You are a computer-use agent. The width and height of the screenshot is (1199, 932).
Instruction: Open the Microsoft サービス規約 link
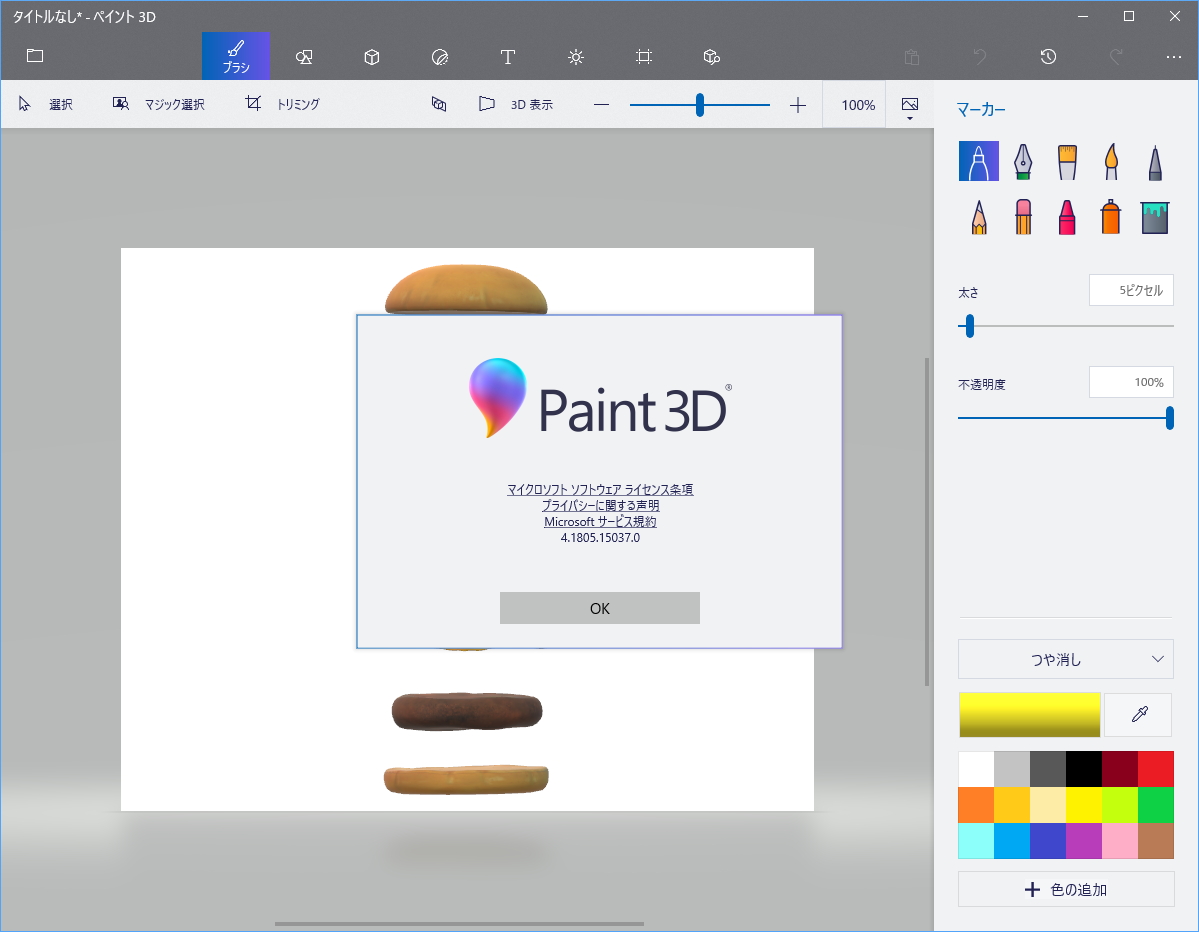click(599, 520)
